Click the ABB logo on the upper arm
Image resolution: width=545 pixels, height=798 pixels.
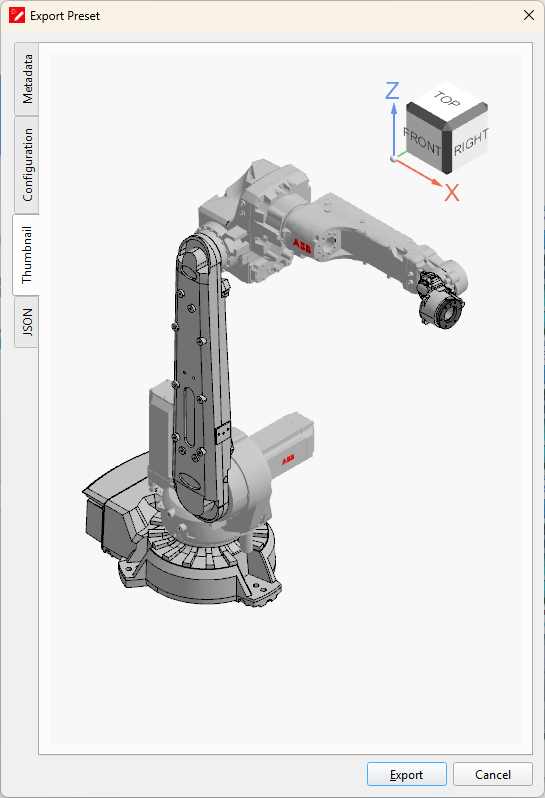[302, 246]
